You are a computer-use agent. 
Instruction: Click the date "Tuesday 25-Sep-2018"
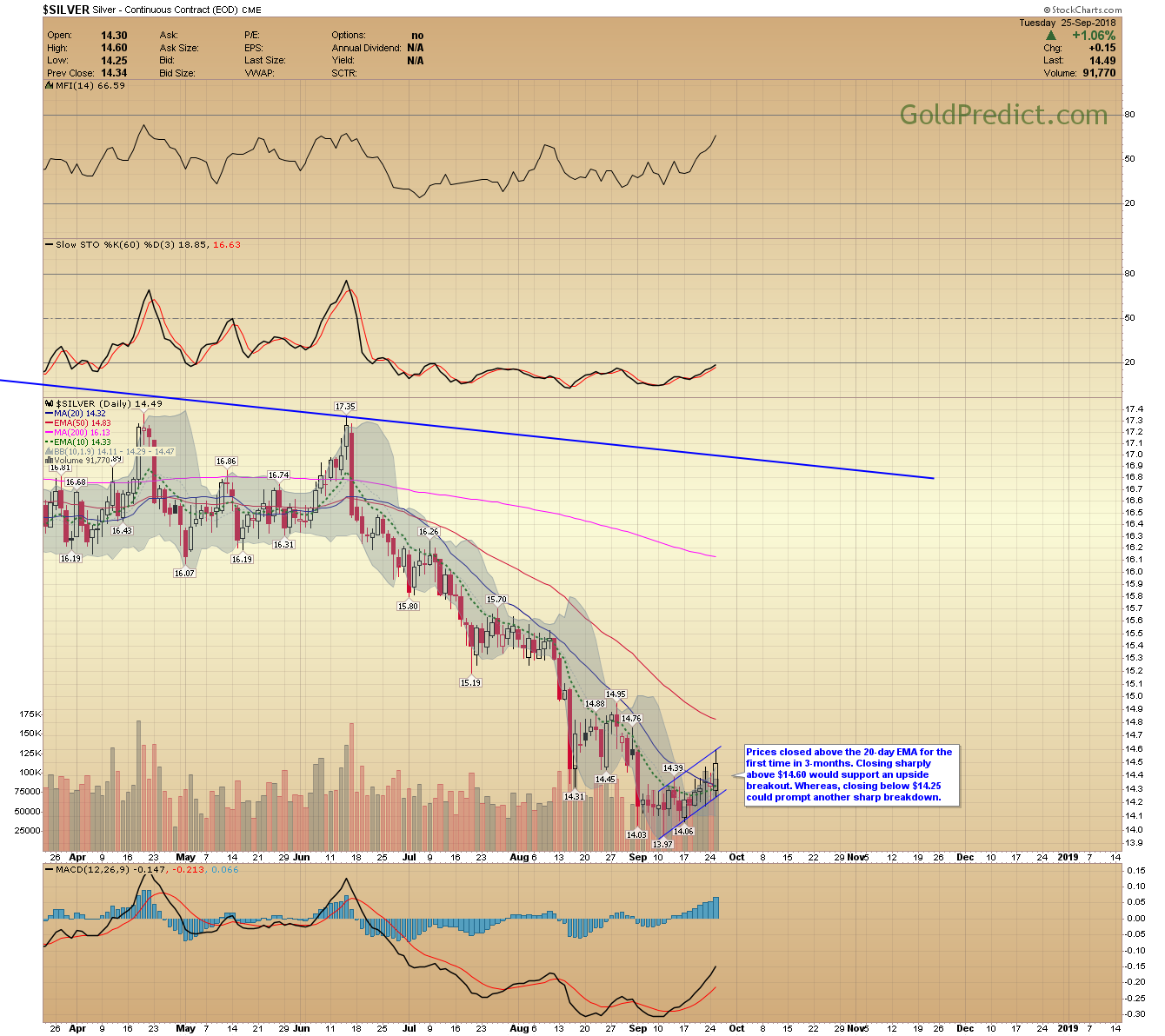pyautogui.click(x=1068, y=23)
